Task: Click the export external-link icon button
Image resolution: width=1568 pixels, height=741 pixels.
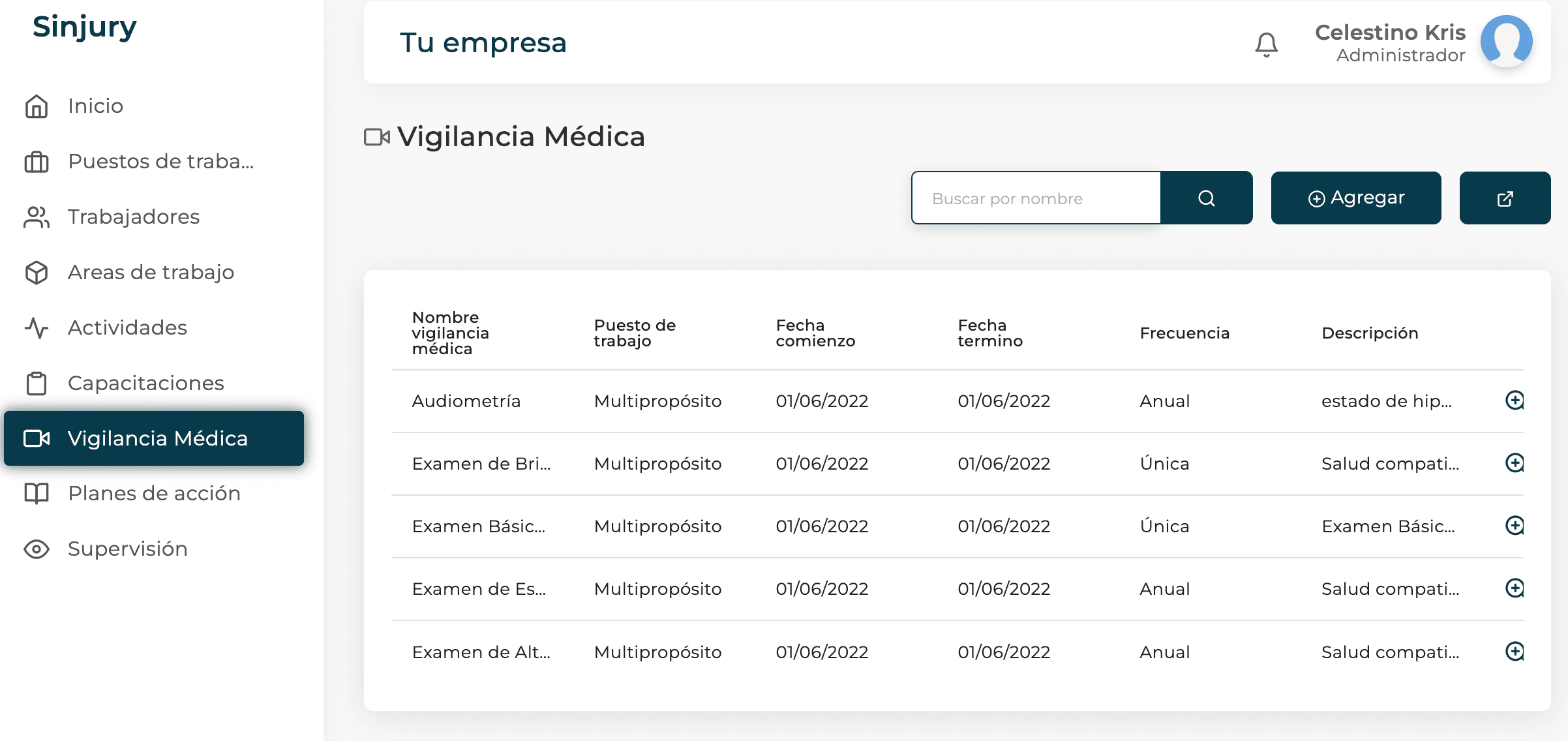Action: tap(1505, 198)
